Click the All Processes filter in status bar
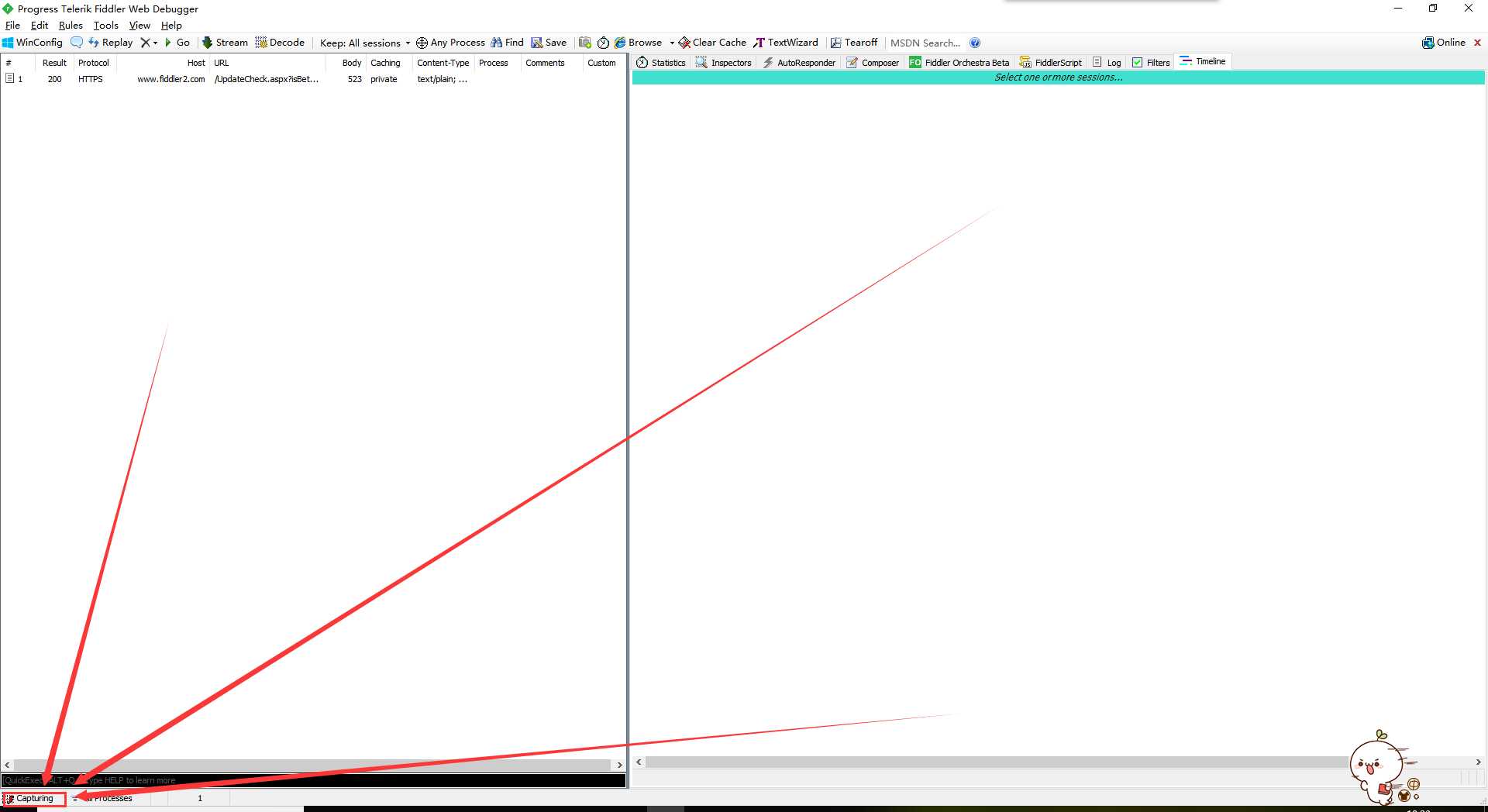Screen dimensions: 1488x812 108,798
